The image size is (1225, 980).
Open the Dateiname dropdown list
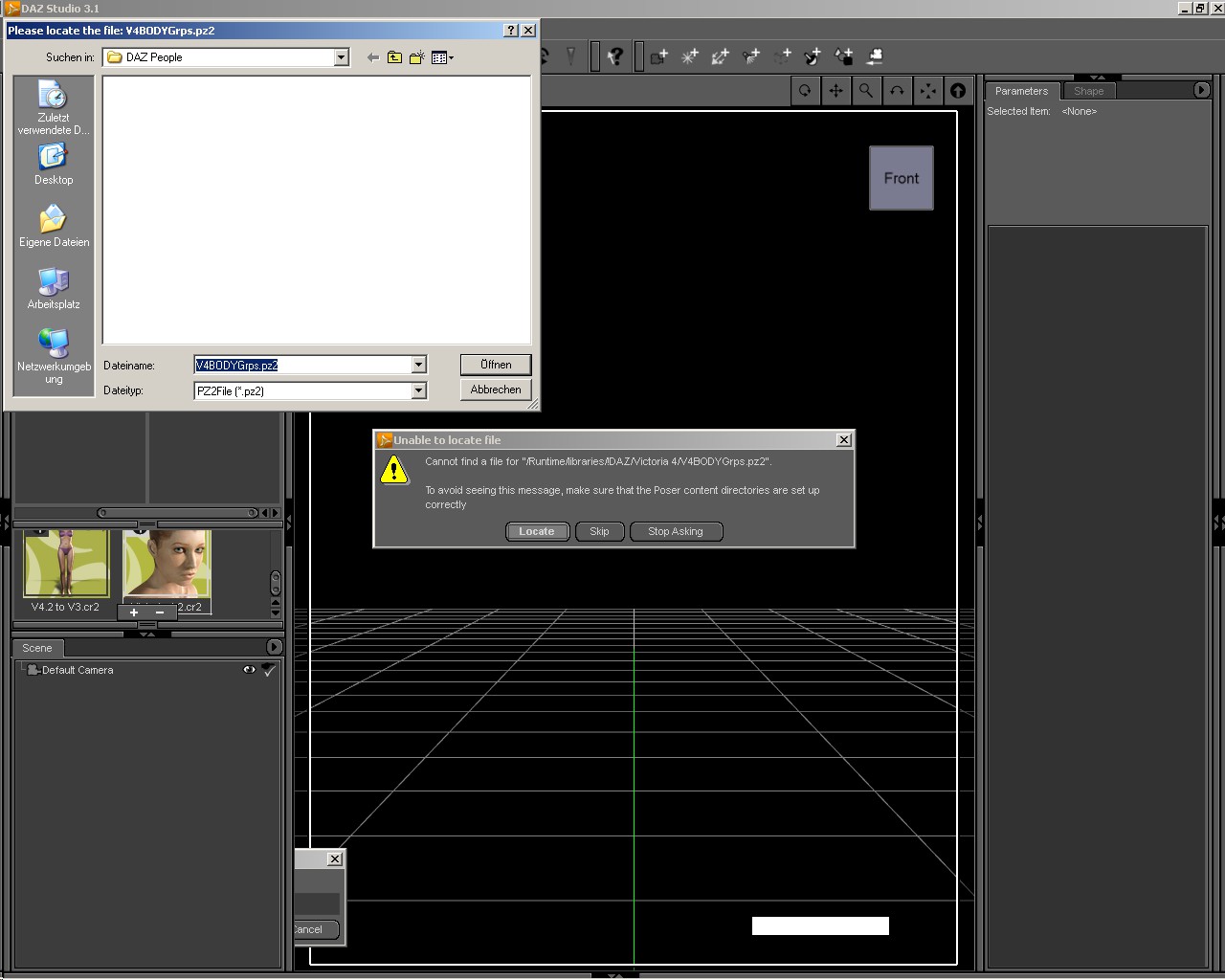418,365
